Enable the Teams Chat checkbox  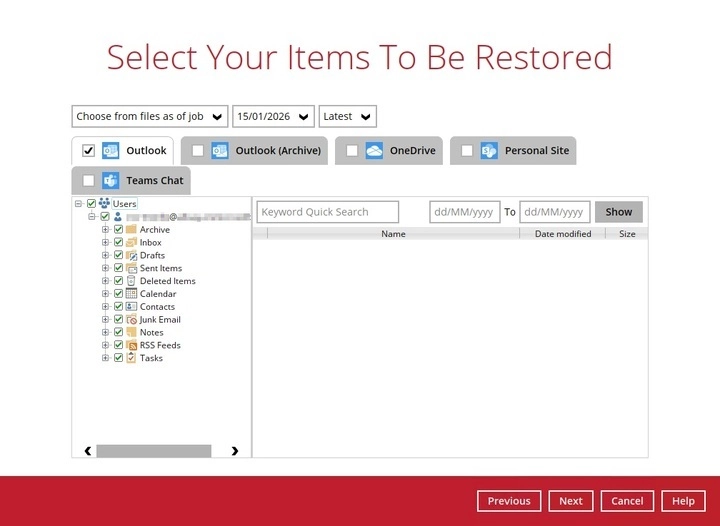pos(88,181)
